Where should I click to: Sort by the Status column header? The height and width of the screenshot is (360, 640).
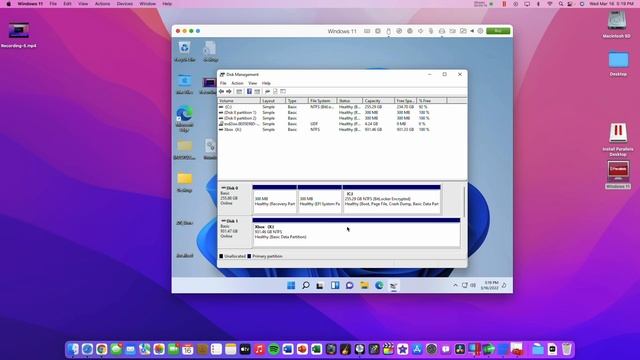point(349,100)
